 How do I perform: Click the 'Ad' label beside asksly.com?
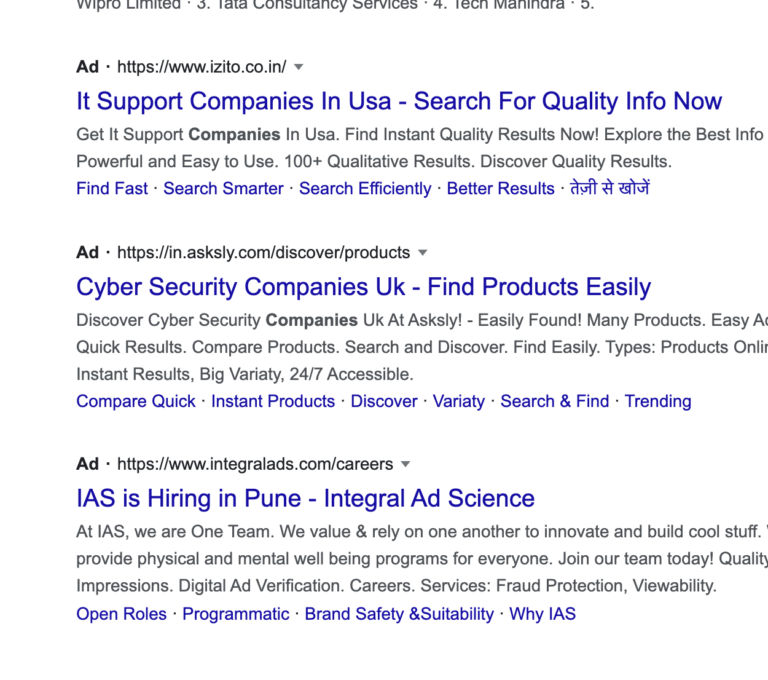(x=88, y=253)
